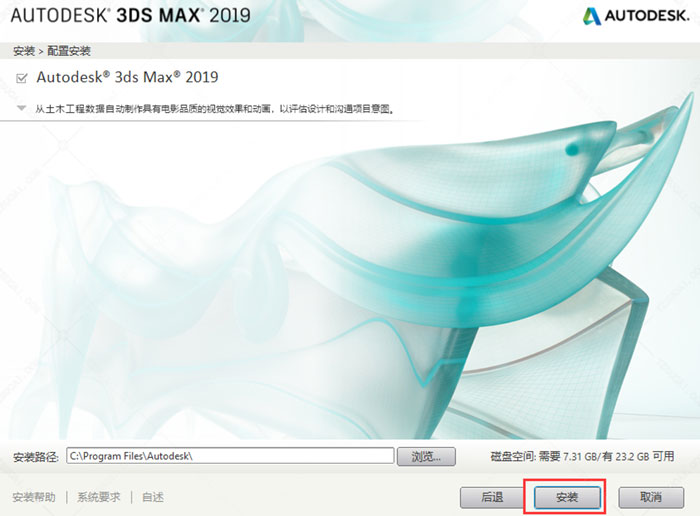This screenshot has width=700, height=516.
Task: Go back with the 后退 button
Action: point(492,497)
